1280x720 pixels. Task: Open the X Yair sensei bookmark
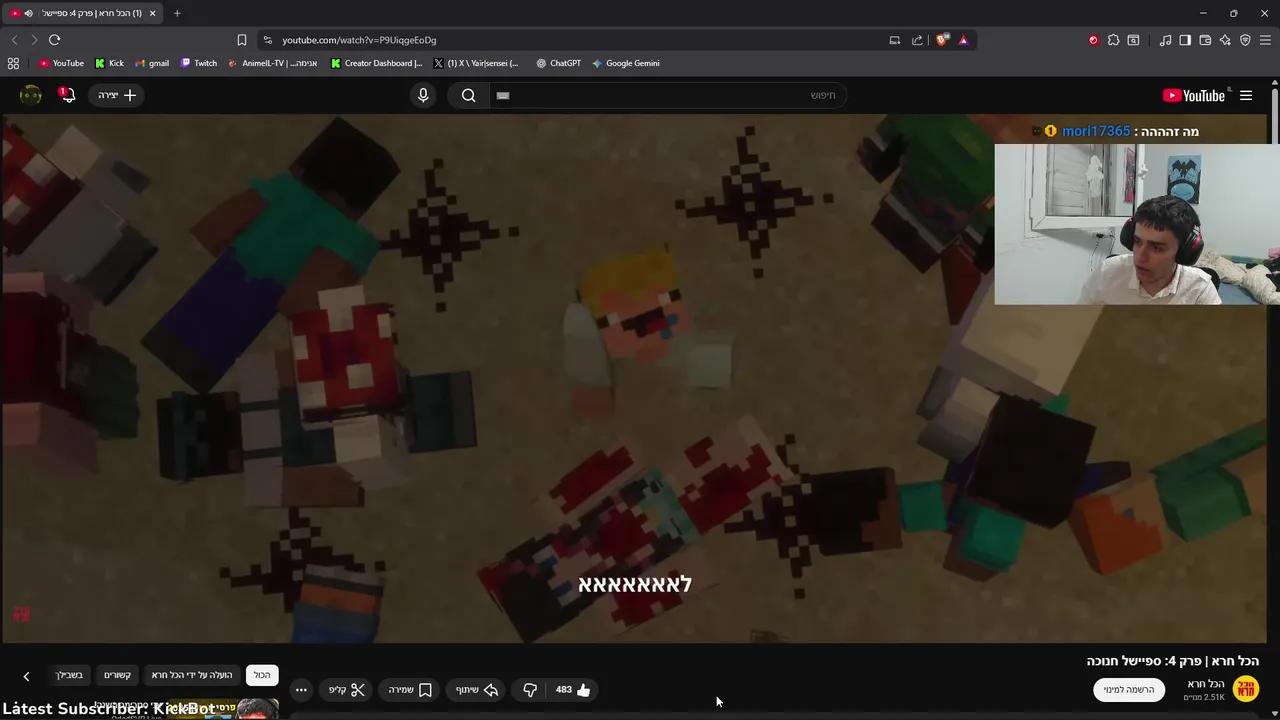point(476,63)
